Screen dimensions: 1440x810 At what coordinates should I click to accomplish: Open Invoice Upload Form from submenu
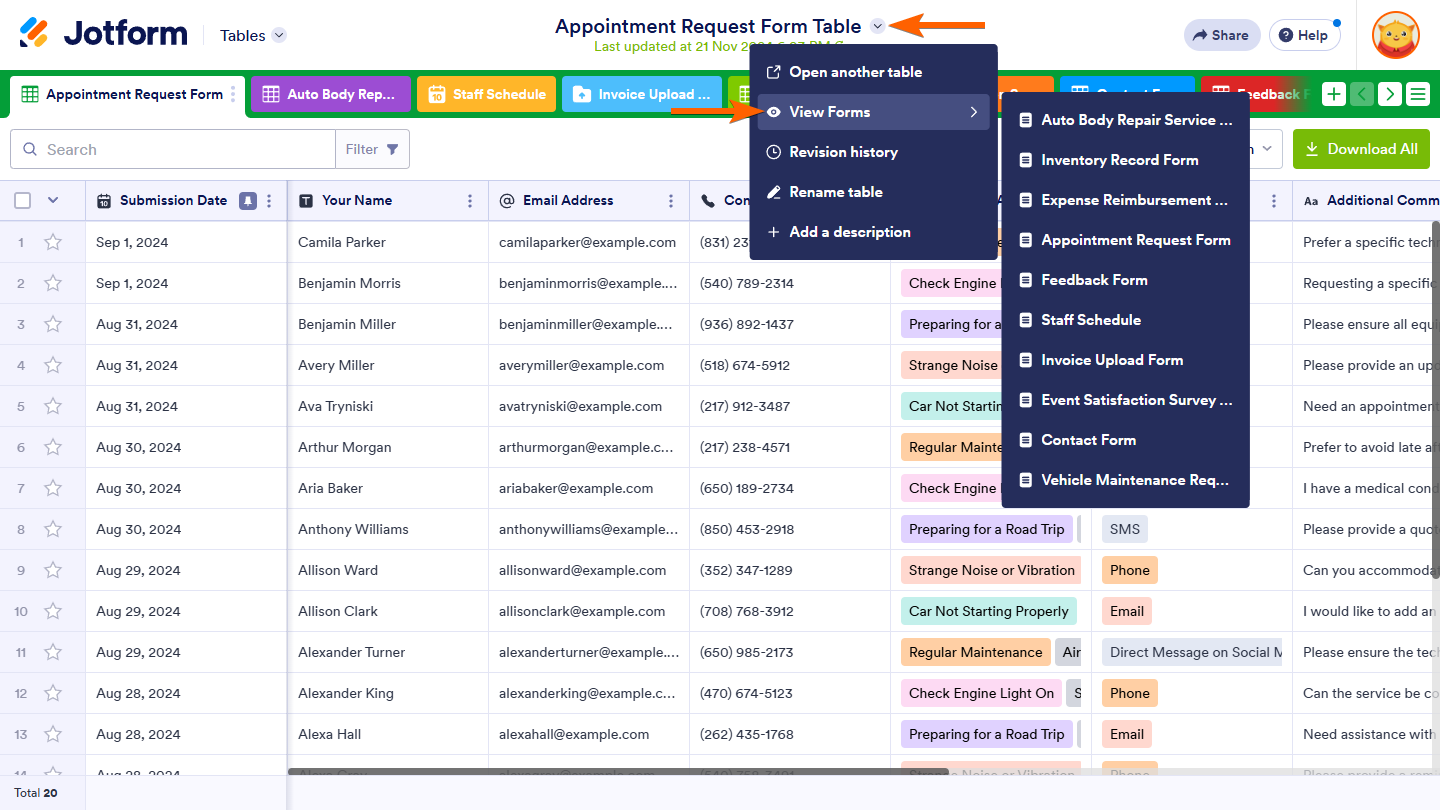click(1125, 360)
